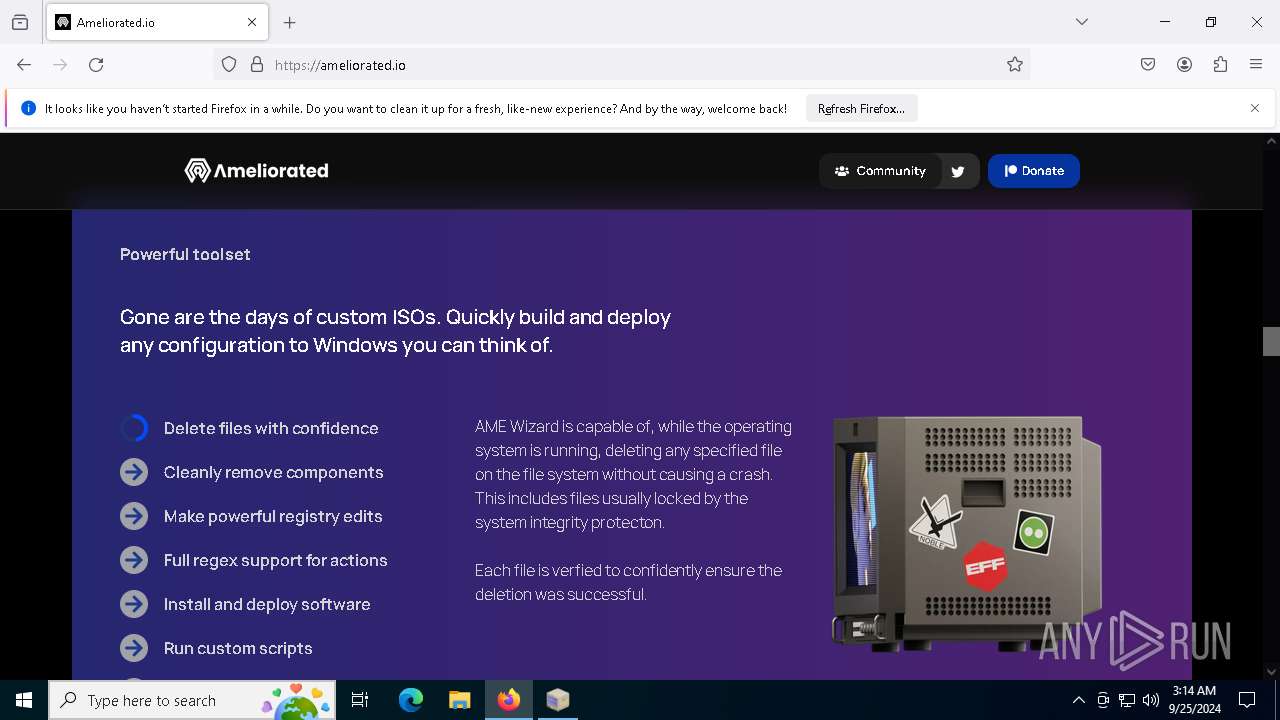The height and width of the screenshot is (720, 1280).
Task: Open Firefox application menu
Action: [1256, 65]
